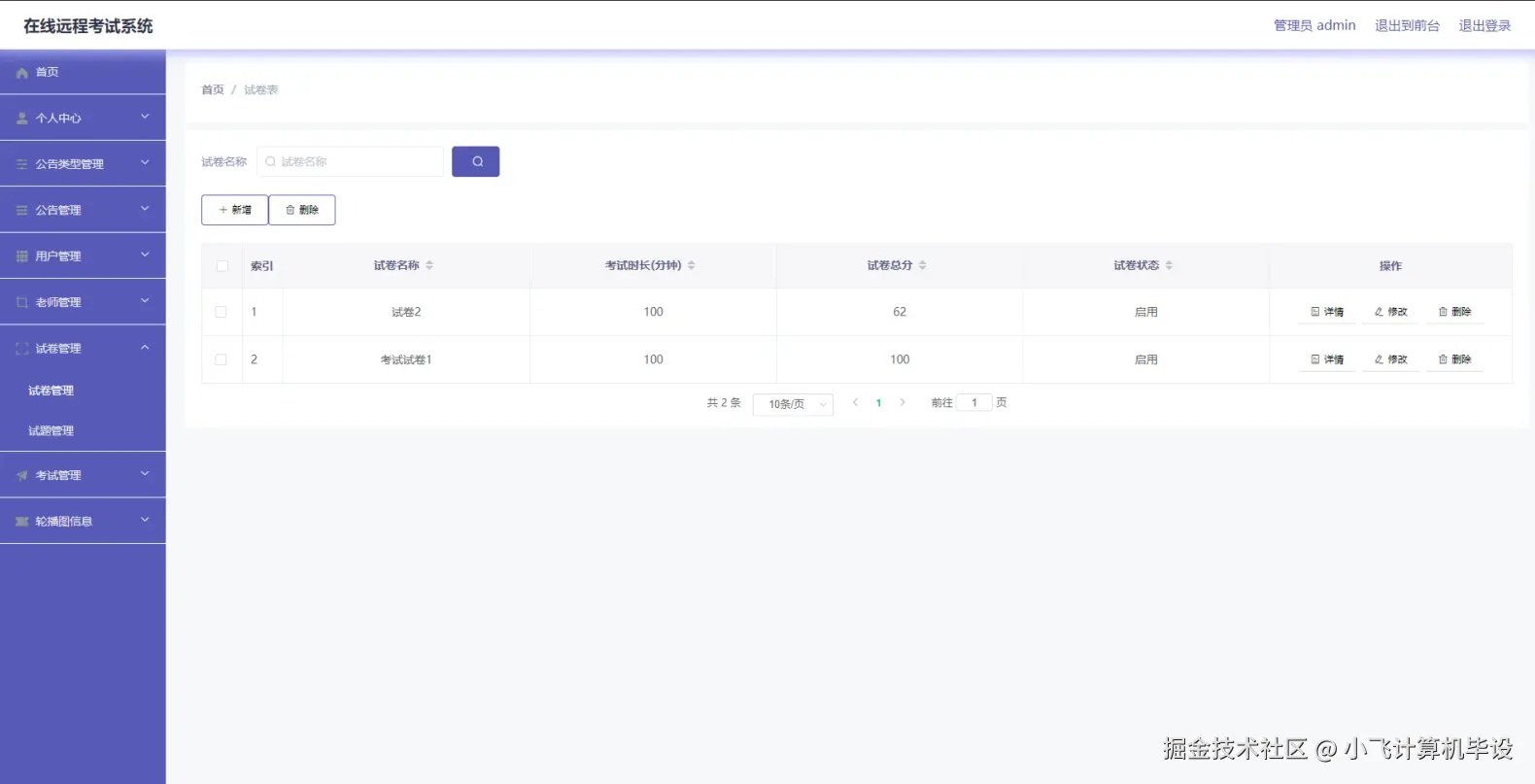1535x784 pixels.
Task: Sort by 试卷名称 column arrows
Action: (429, 265)
